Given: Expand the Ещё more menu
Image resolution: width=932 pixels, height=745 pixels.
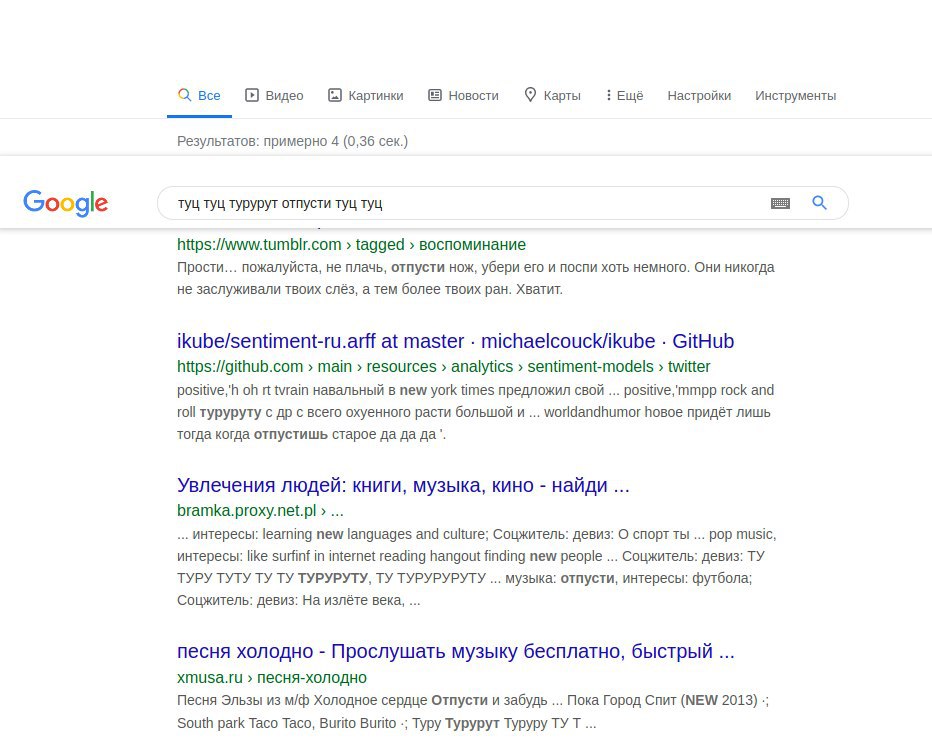Looking at the screenshot, I should pyautogui.click(x=624, y=96).
